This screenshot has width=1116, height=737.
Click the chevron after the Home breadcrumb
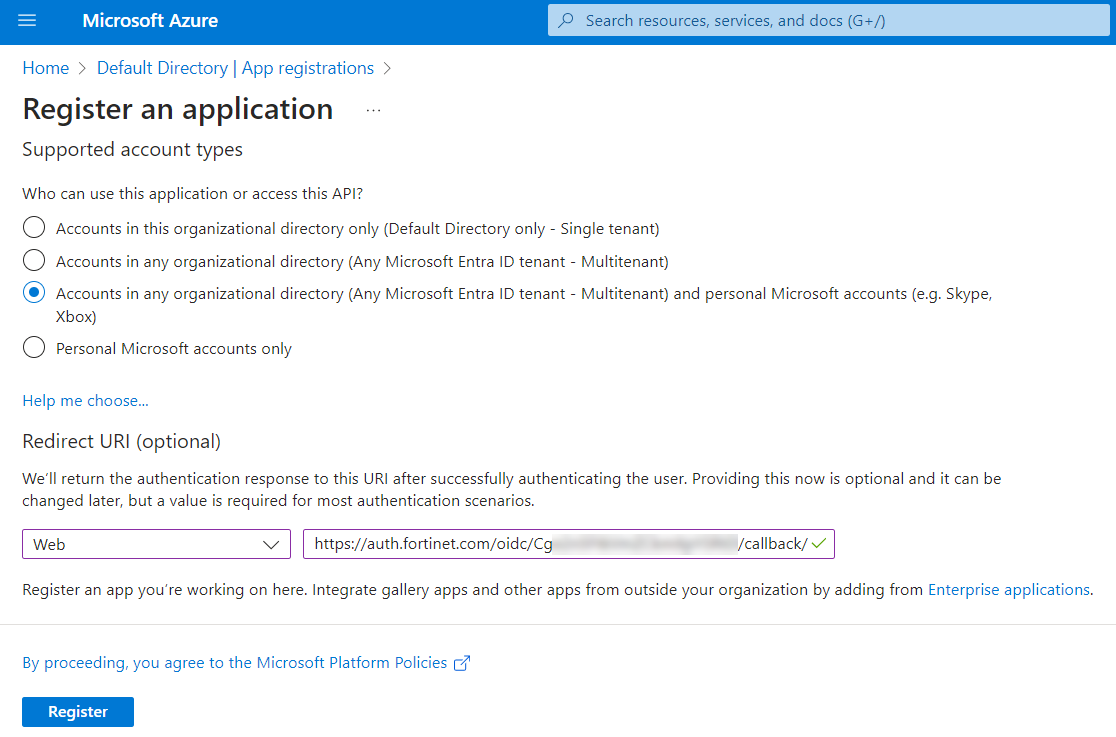click(x=83, y=69)
